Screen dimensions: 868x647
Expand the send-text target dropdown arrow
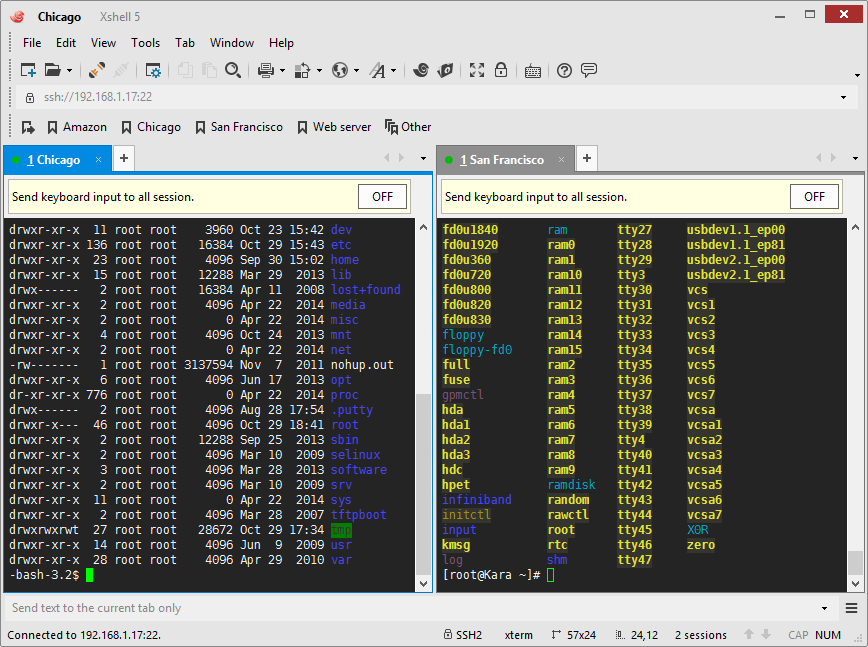point(825,608)
